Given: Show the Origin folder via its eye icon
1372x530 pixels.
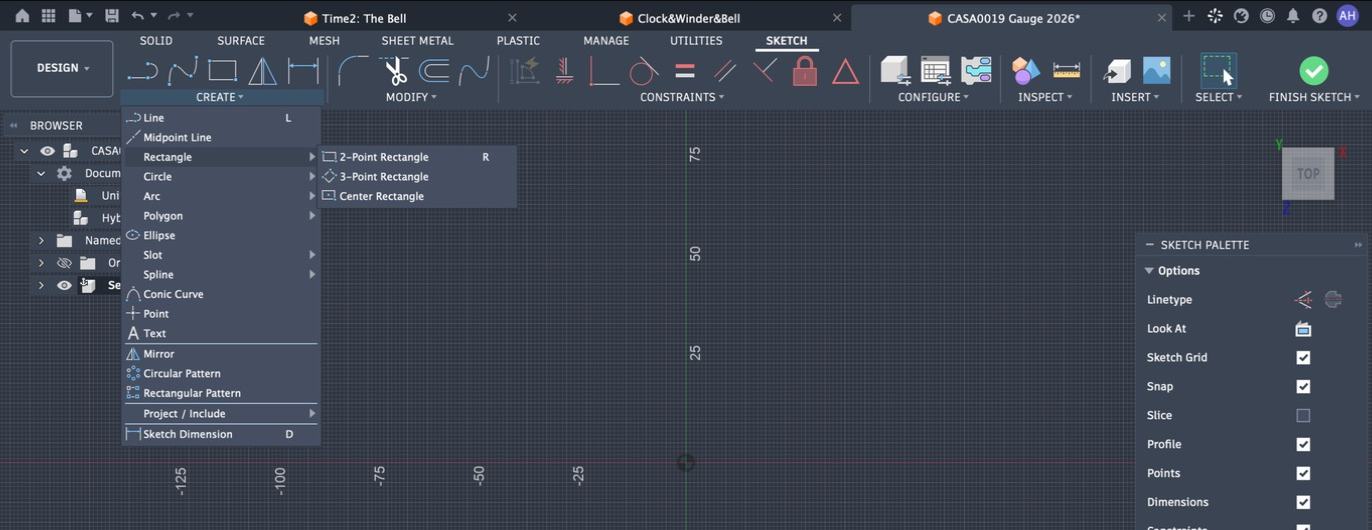Looking at the screenshot, I should (65, 263).
